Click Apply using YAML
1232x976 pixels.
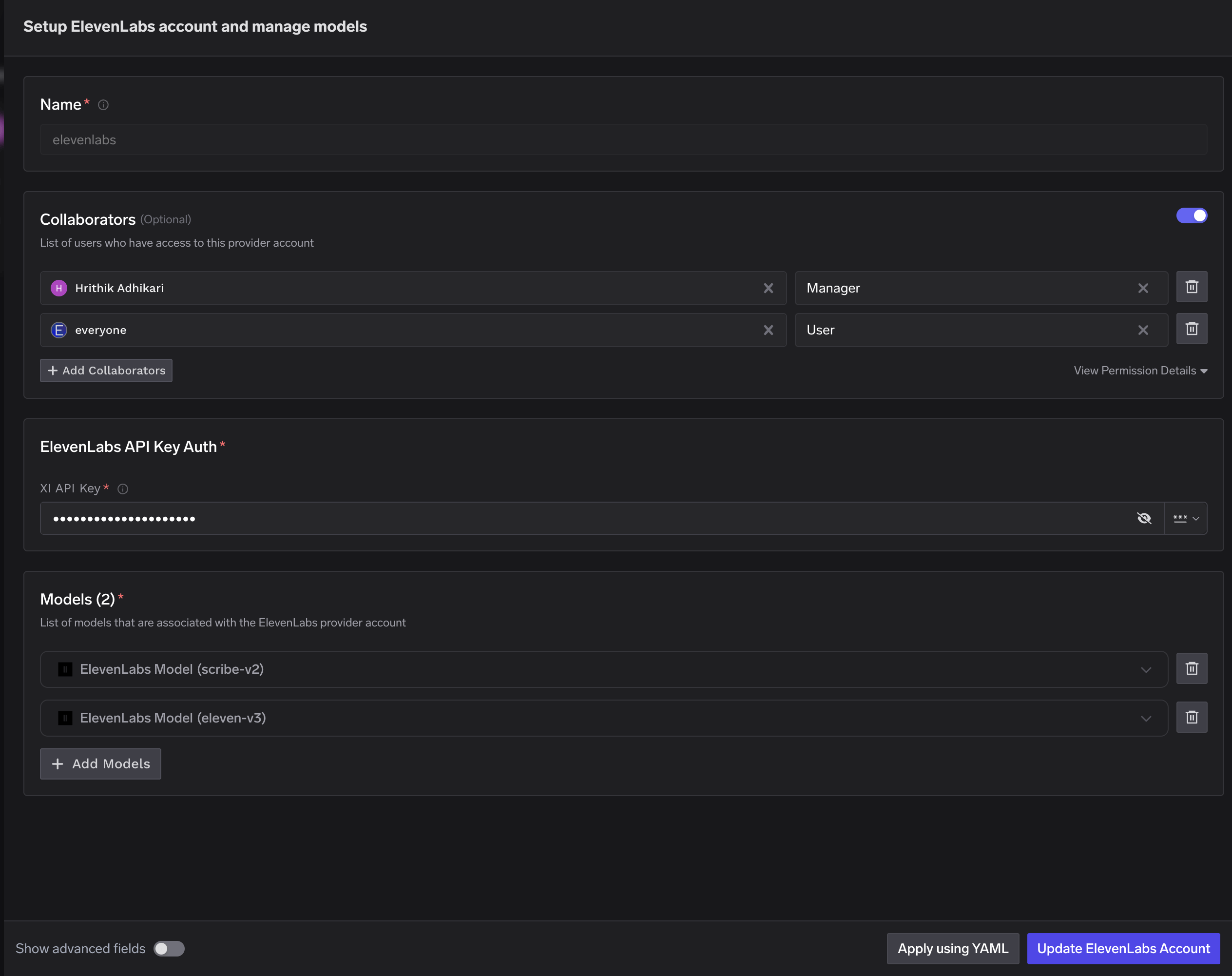[x=952, y=948]
